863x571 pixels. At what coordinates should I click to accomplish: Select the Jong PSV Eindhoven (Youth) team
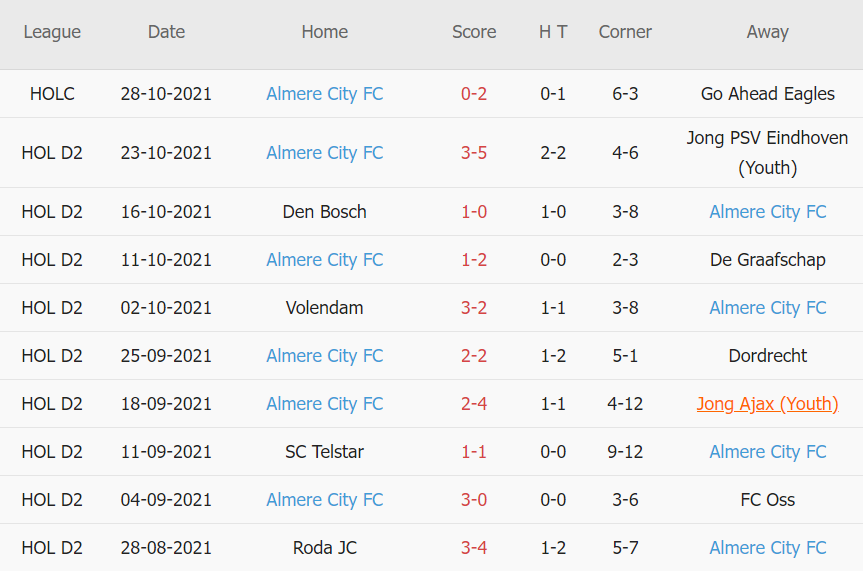[767, 153]
